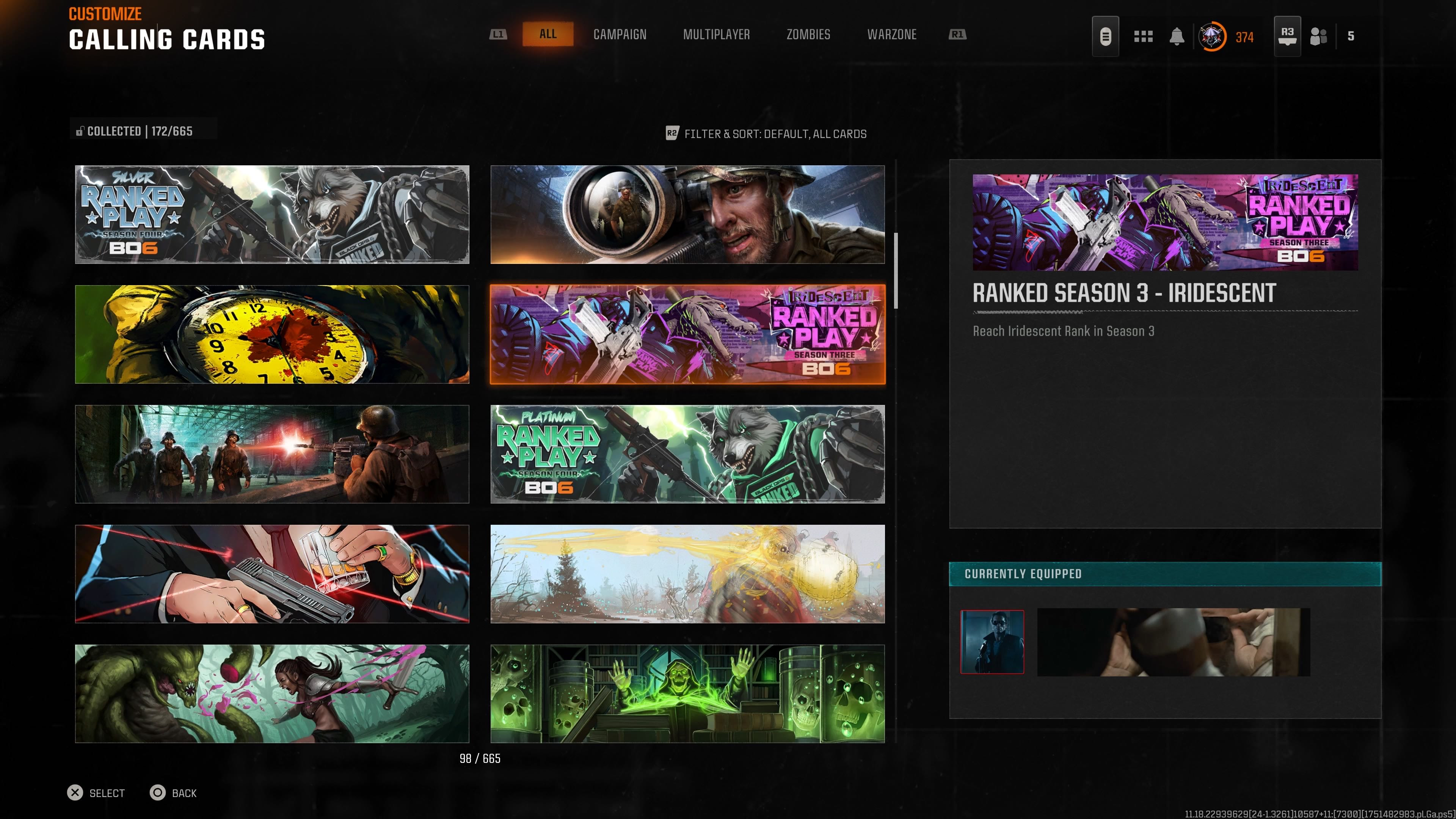
Task: Click the R3 controller prompt icon
Action: coord(1287,36)
